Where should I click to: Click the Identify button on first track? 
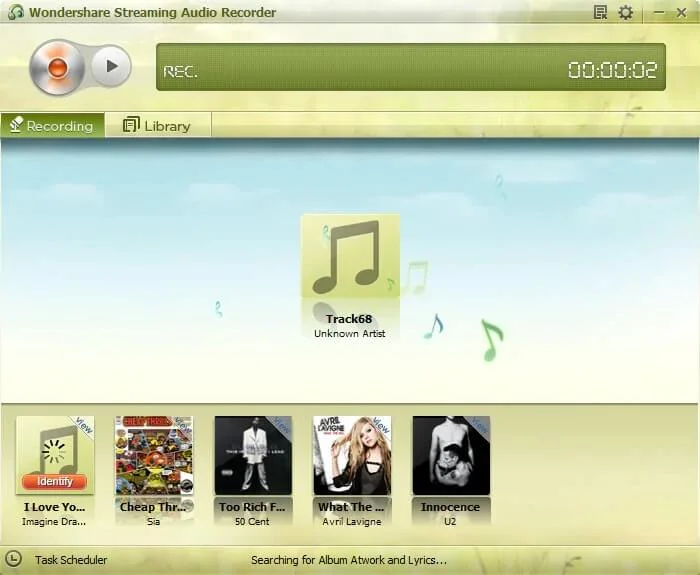coord(54,481)
